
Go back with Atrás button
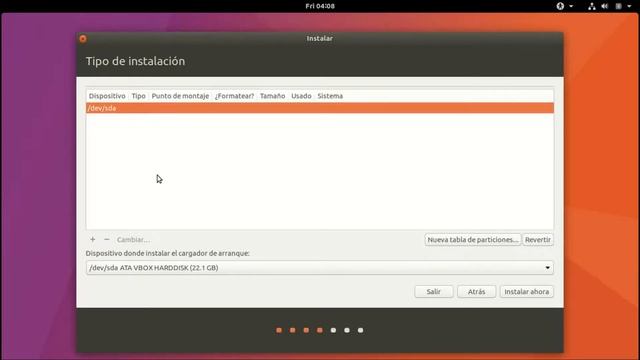point(476,291)
